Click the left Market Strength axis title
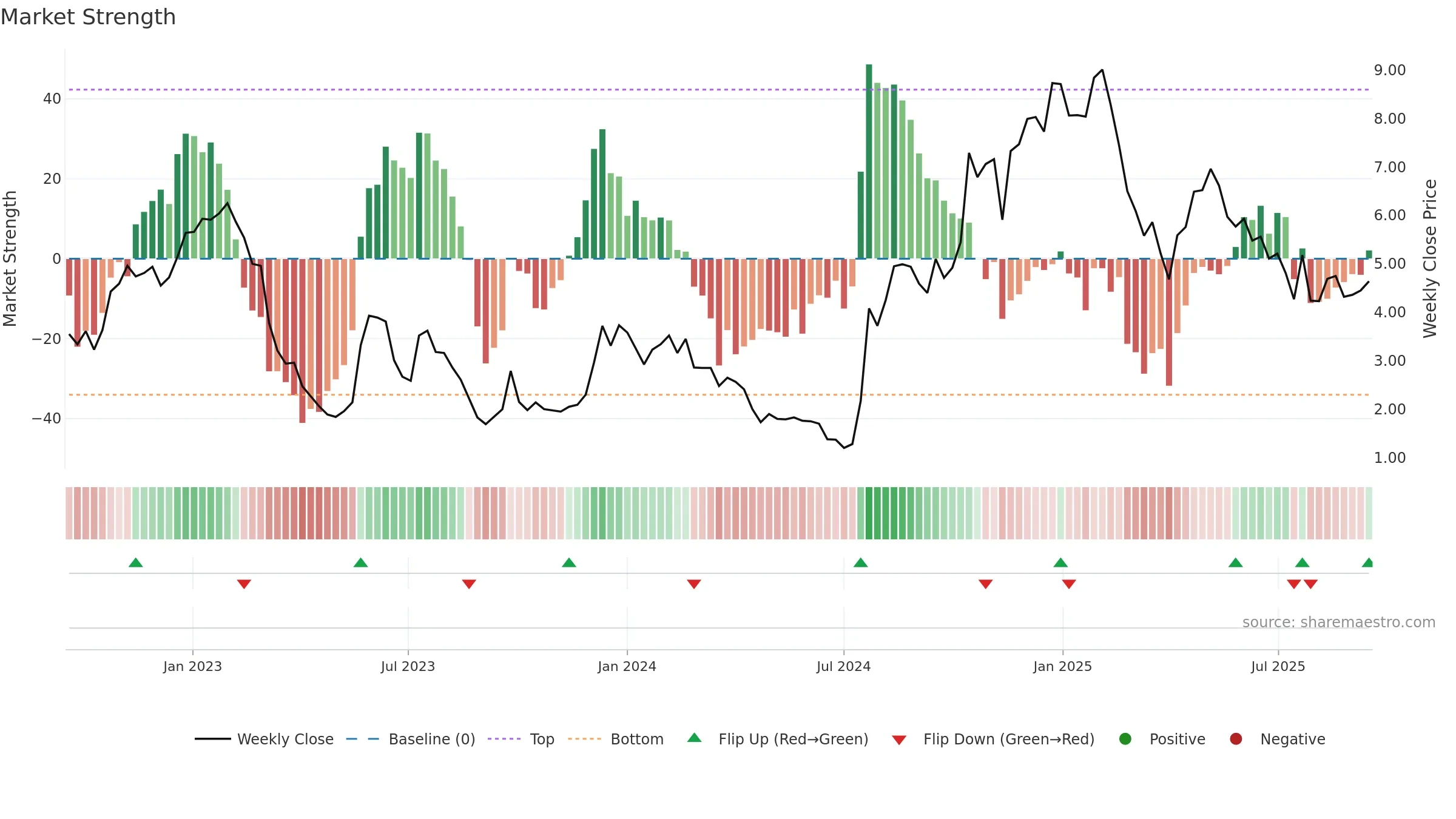Image resolution: width=1456 pixels, height=819 pixels. (10, 258)
